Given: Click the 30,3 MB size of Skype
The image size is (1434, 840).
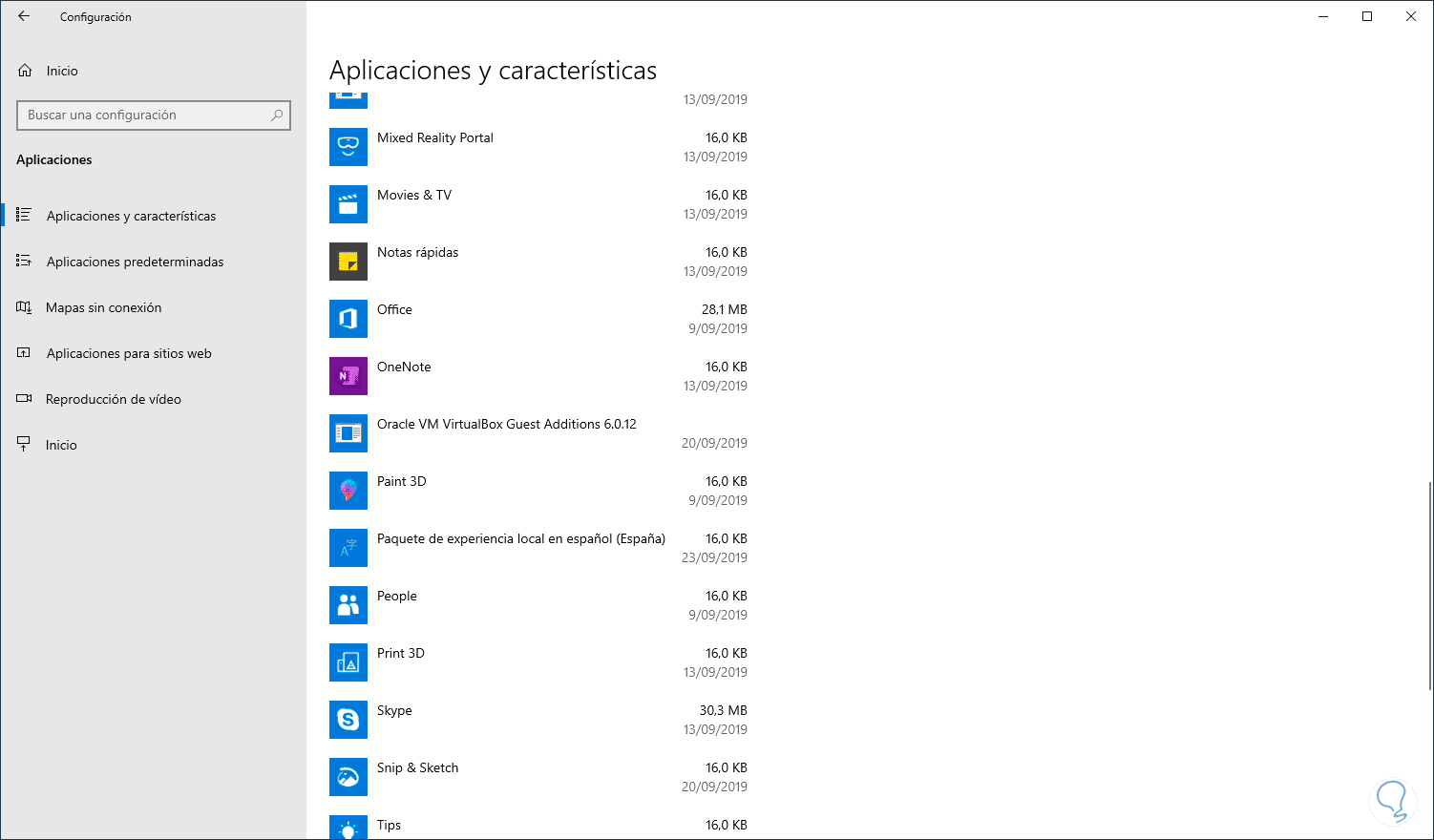Looking at the screenshot, I should click(724, 710).
